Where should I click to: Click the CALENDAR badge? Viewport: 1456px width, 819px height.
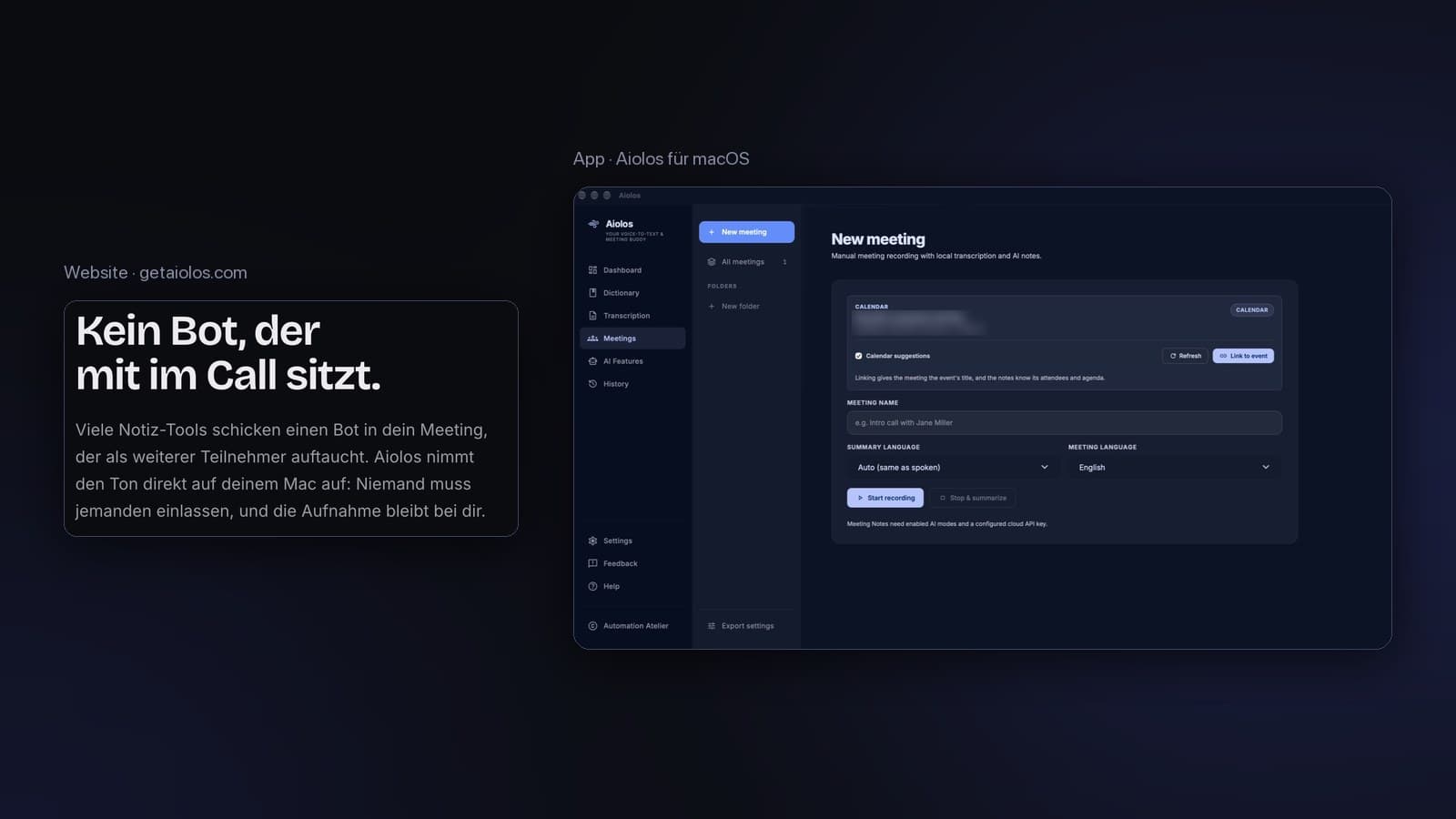point(1251,310)
